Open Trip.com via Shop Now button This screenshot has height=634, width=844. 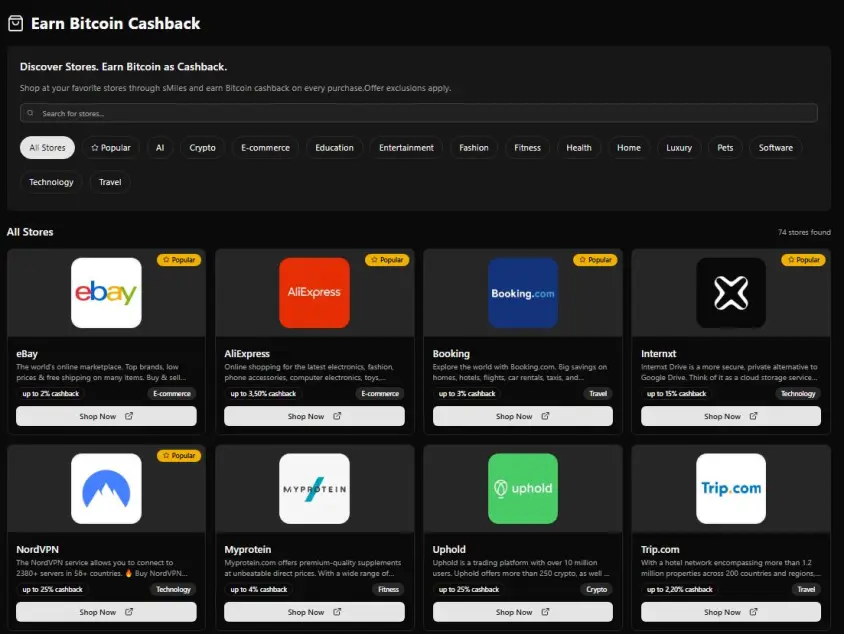[x=731, y=612]
